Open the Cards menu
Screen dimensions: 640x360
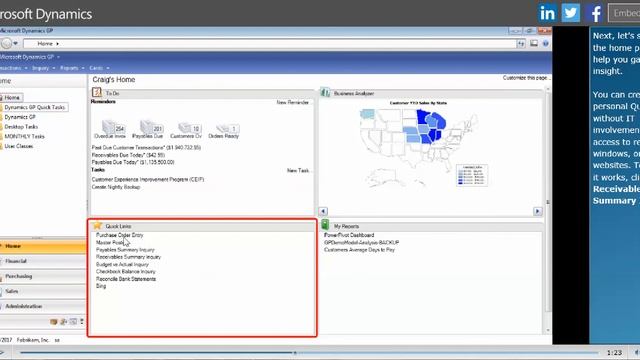pos(99,68)
